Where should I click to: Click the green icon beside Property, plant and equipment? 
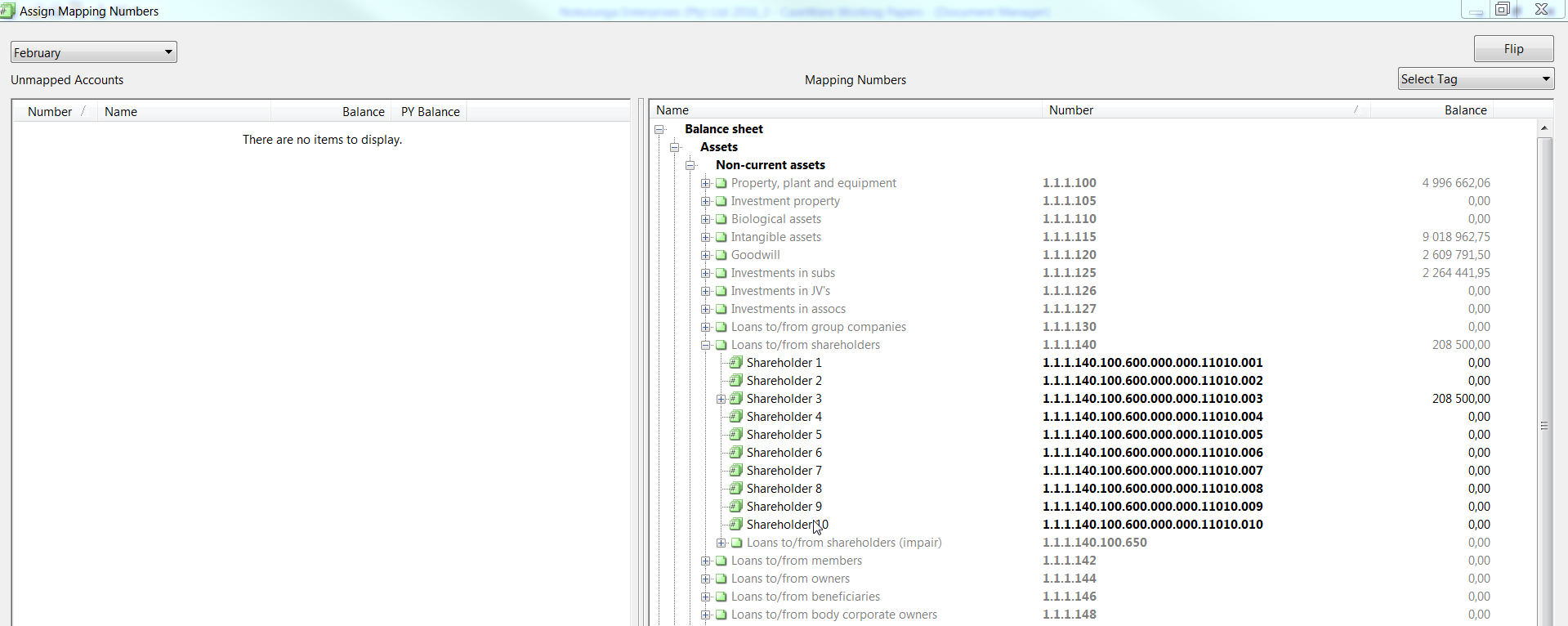[x=721, y=183]
